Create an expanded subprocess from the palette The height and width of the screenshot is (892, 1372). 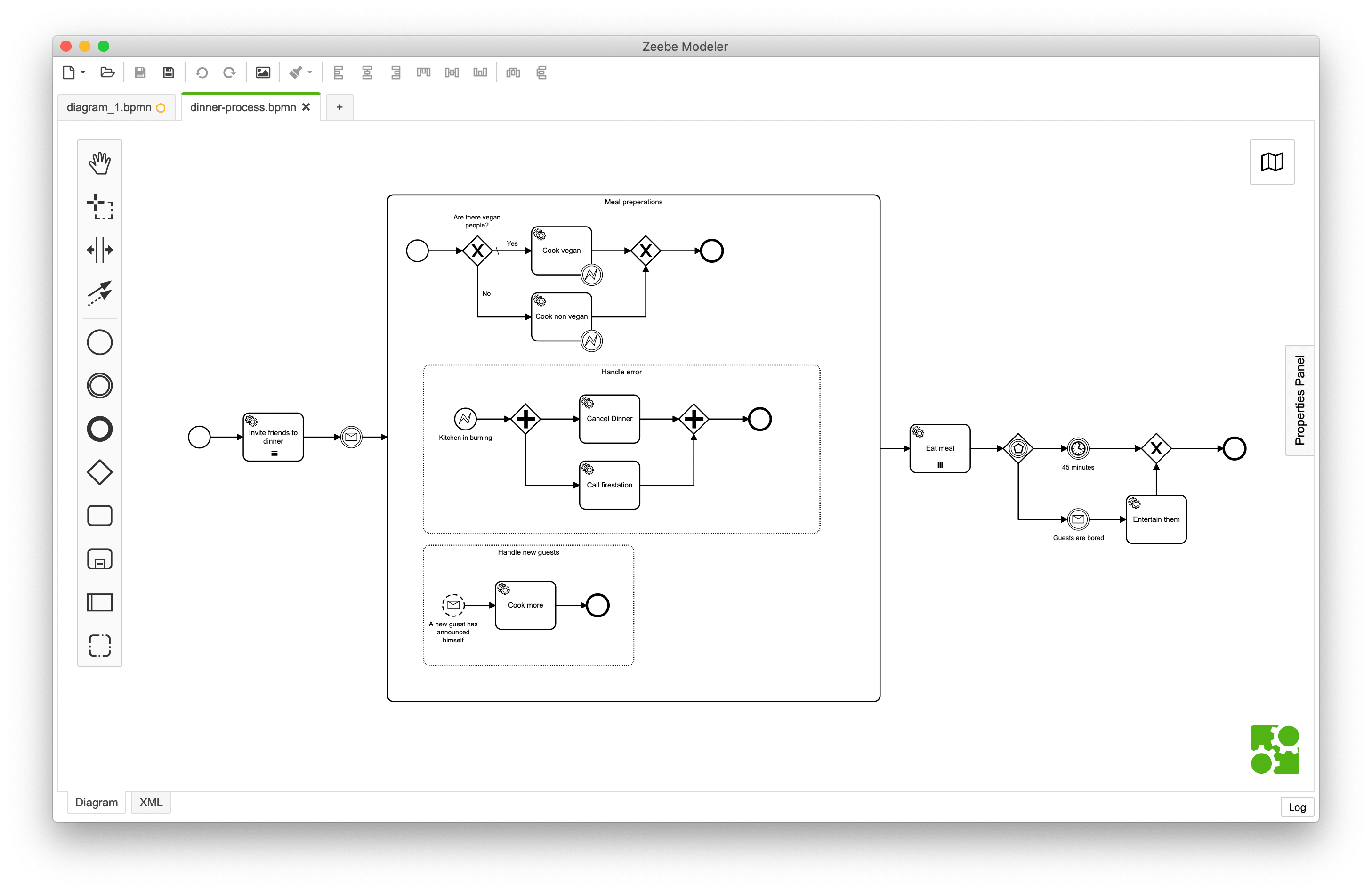100,560
